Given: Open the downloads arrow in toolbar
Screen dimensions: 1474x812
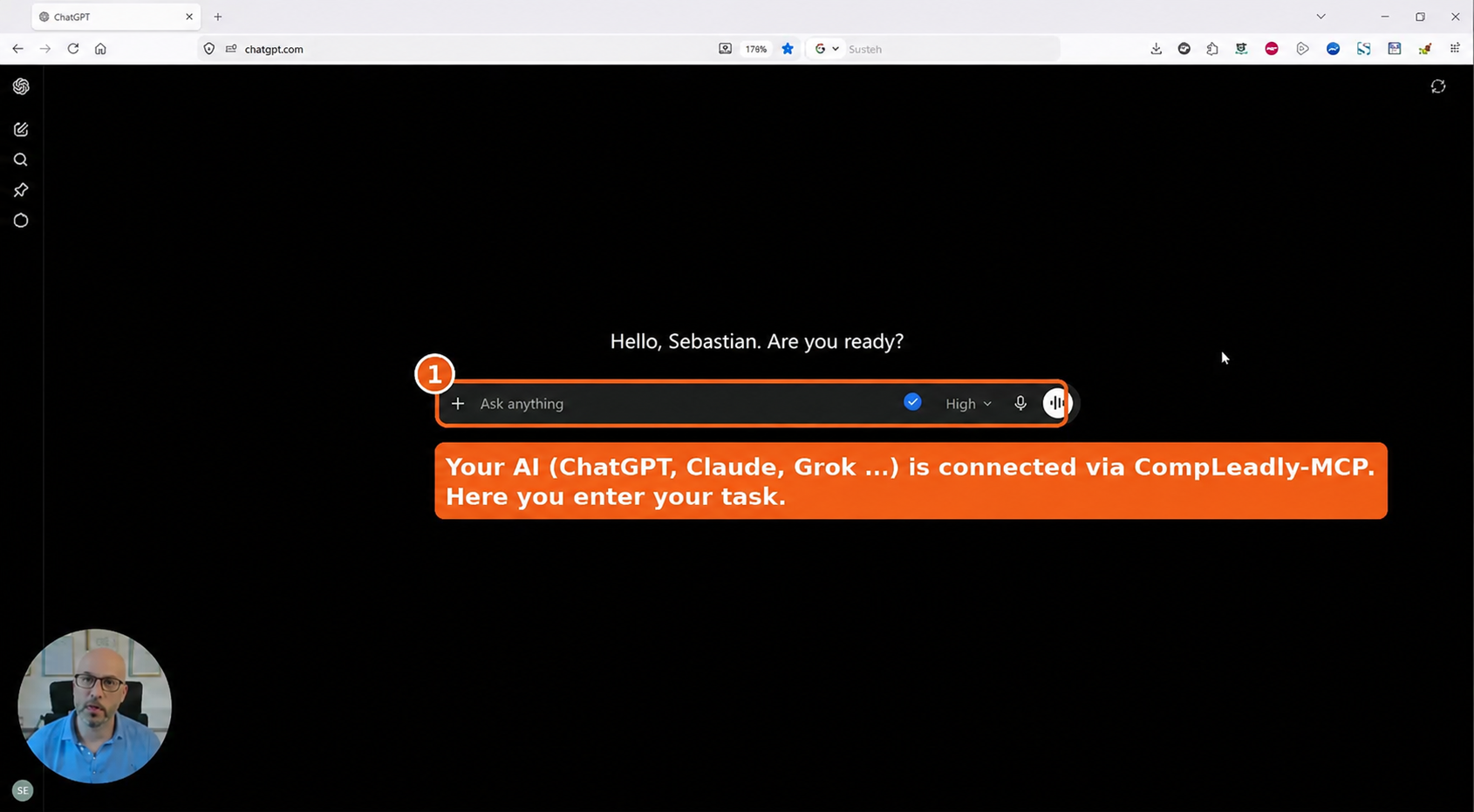Looking at the screenshot, I should point(1157,49).
